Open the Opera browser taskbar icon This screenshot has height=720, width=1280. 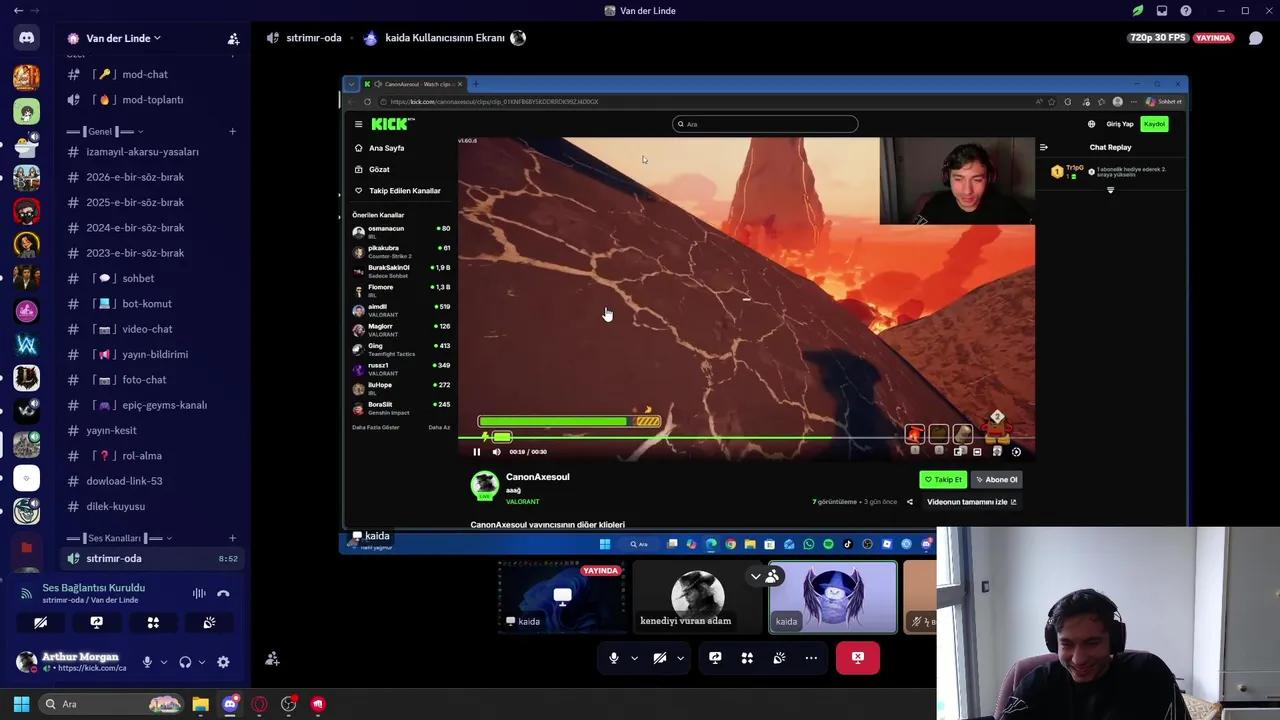260,704
